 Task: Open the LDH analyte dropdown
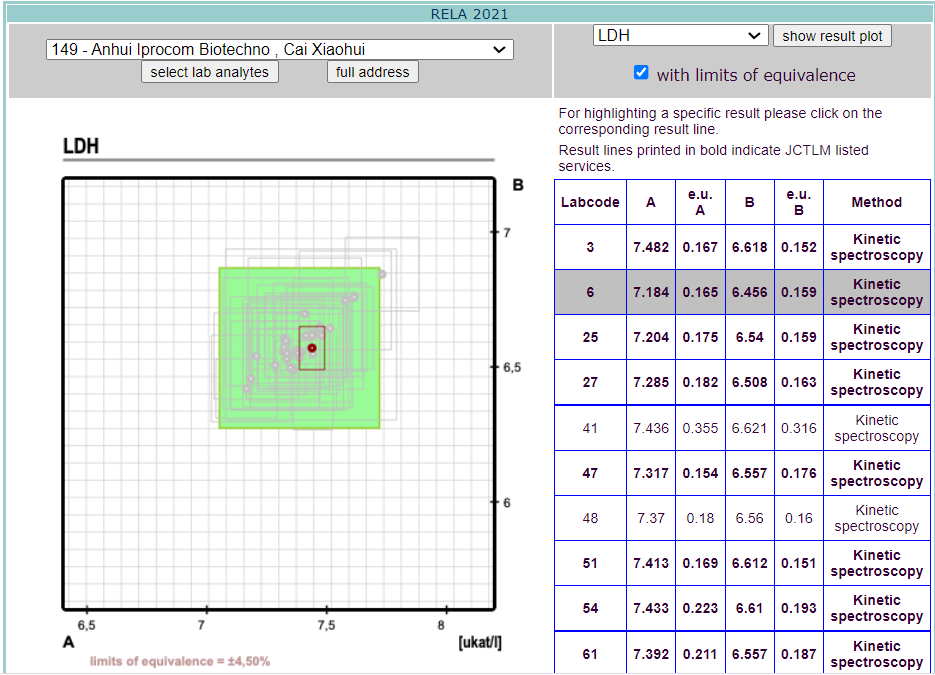coord(680,35)
